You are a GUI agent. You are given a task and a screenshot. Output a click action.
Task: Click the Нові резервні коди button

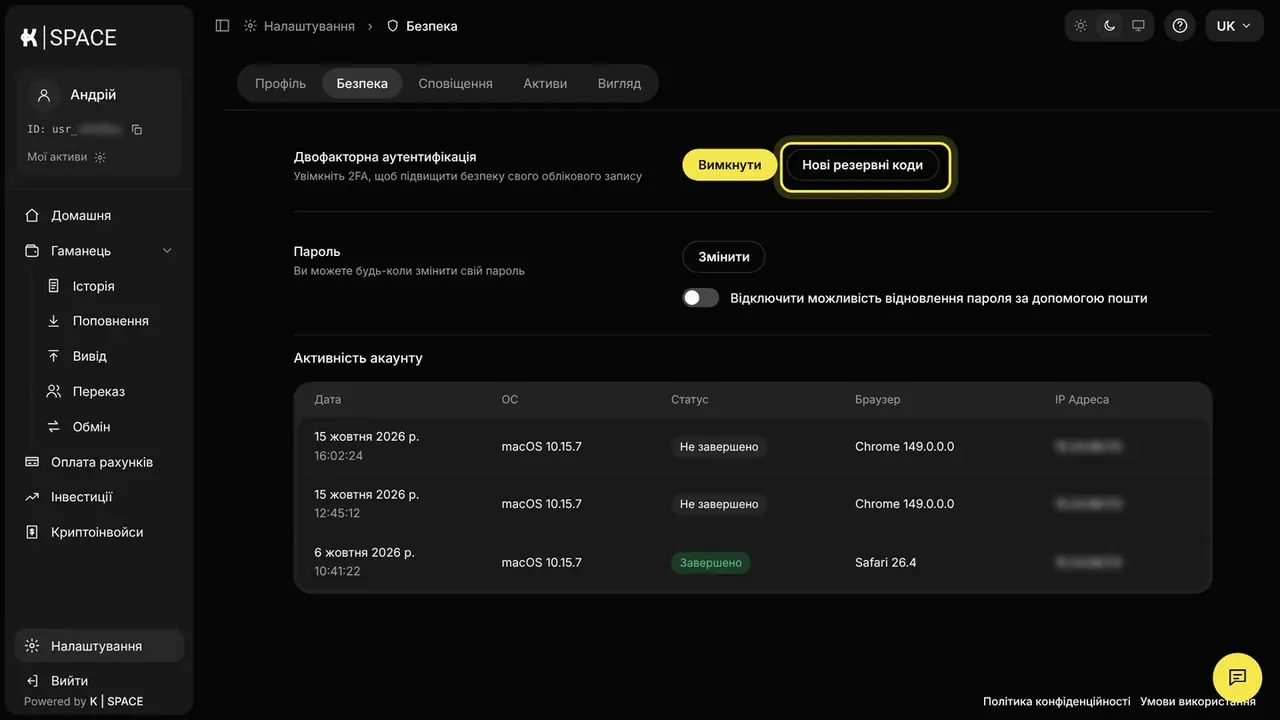coord(863,165)
